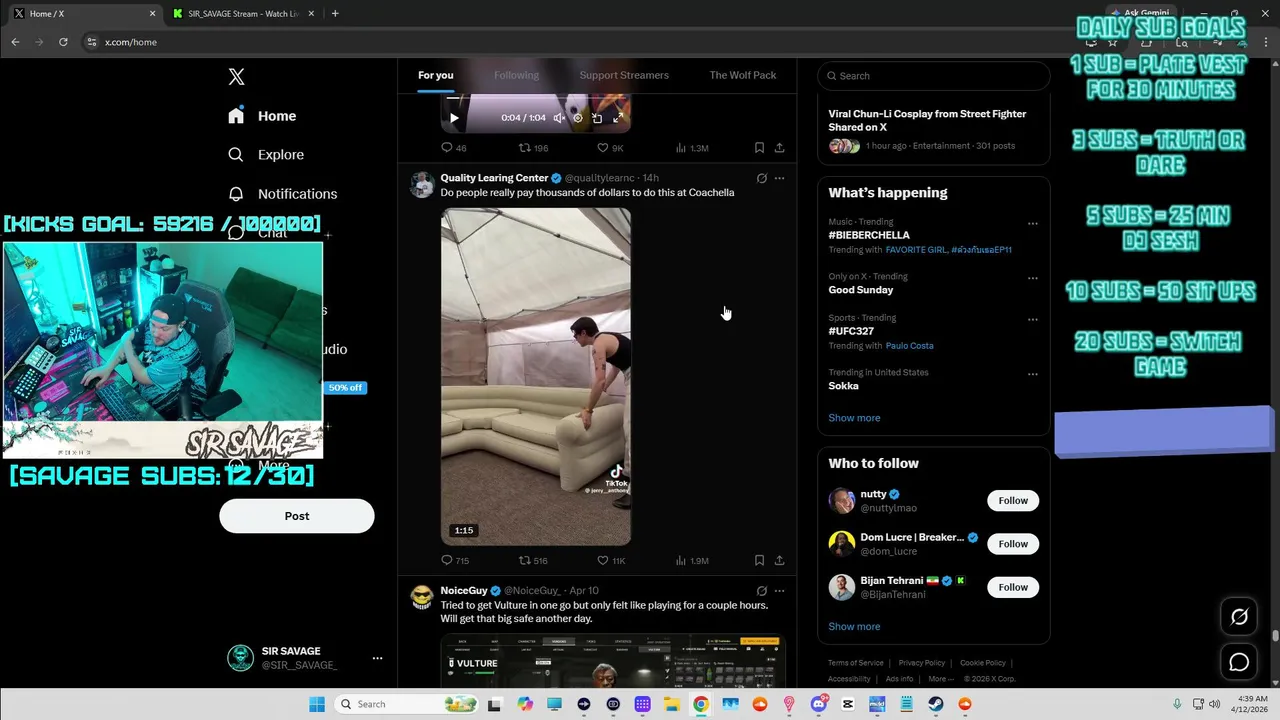Image resolution: width=1280 pixels, height=720 pixels.
Task: Expand top video to fullscreen
Action: tap(618, 118)
